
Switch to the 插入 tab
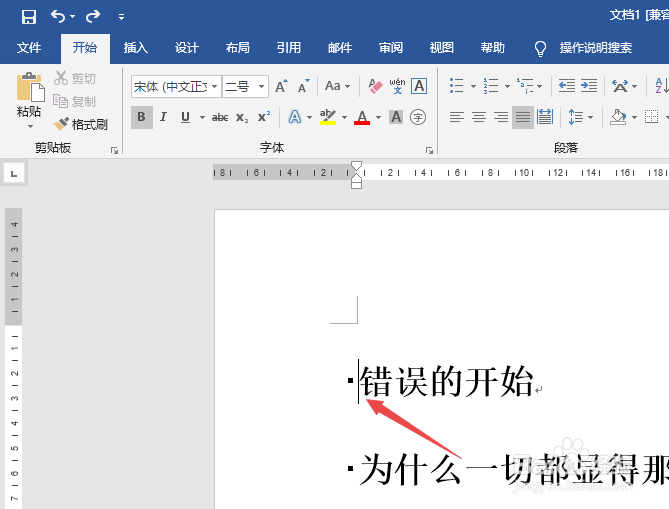click(136, 47)
